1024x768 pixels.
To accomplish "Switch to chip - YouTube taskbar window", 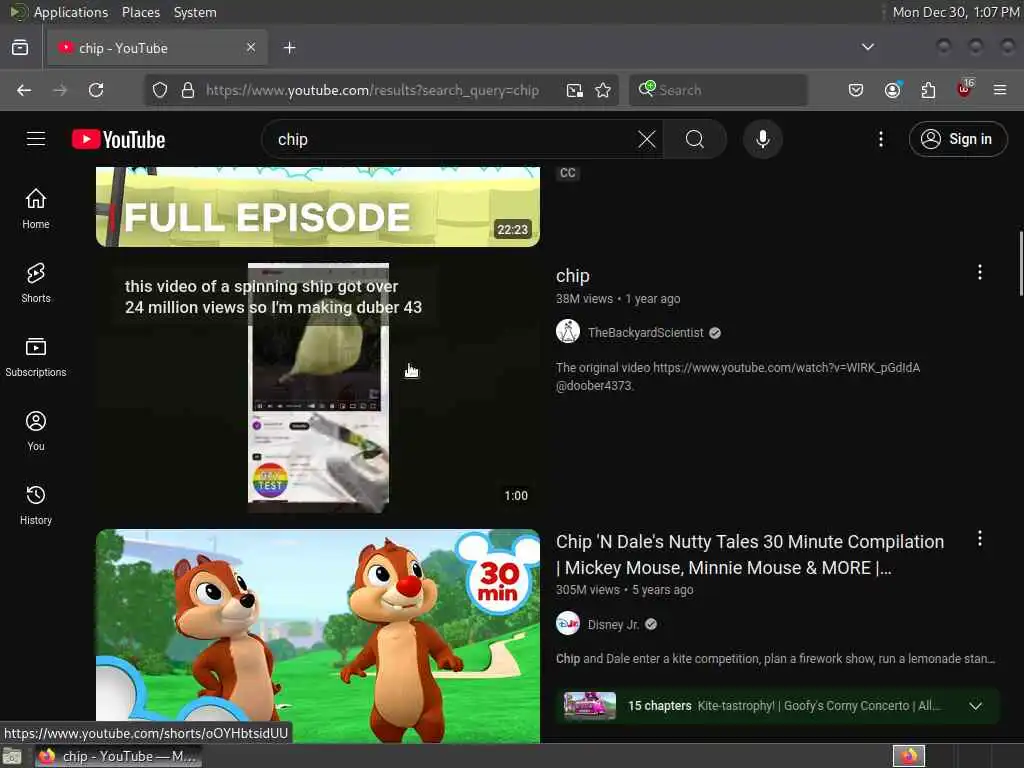I will click(118, 756).
